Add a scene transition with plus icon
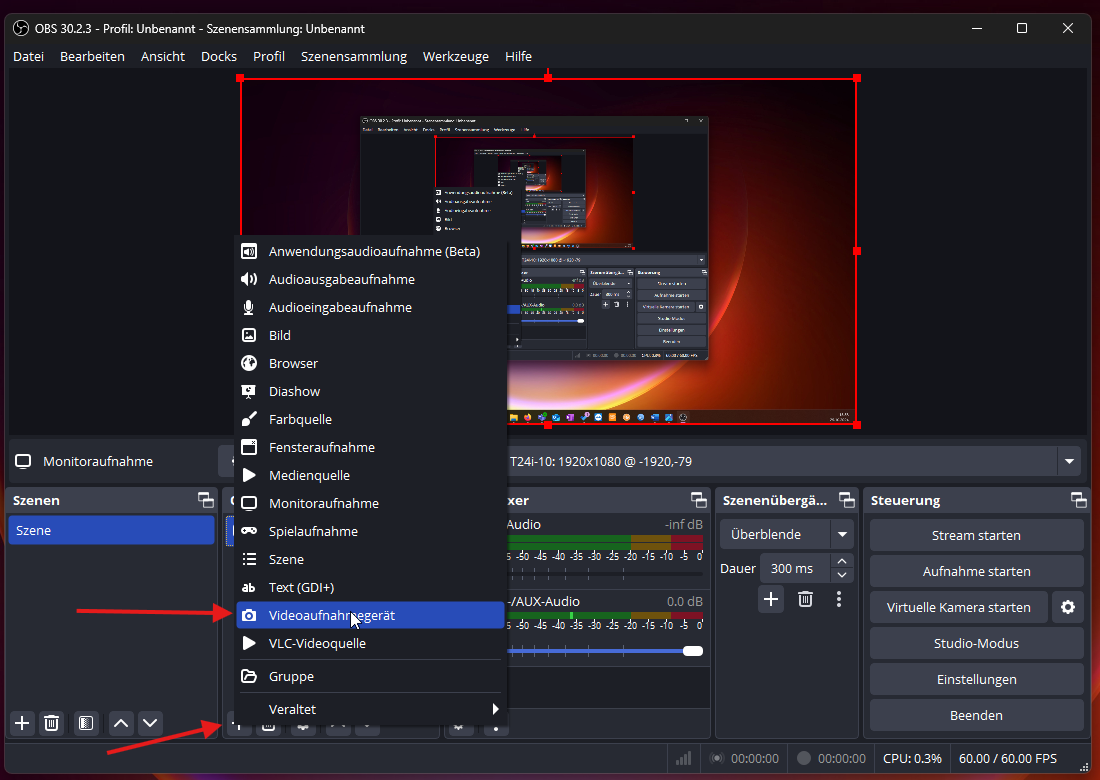 (x=771, y=599)
